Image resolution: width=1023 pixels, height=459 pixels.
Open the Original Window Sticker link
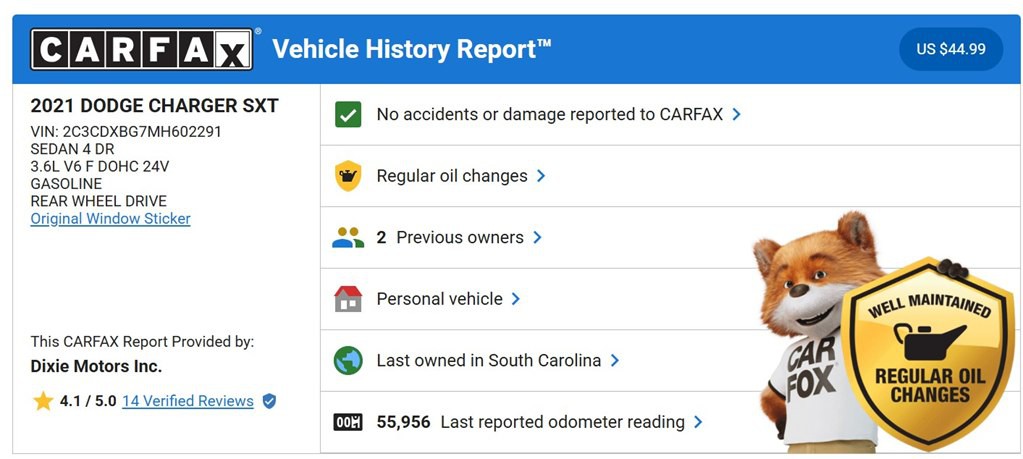(x=110, y=219)
